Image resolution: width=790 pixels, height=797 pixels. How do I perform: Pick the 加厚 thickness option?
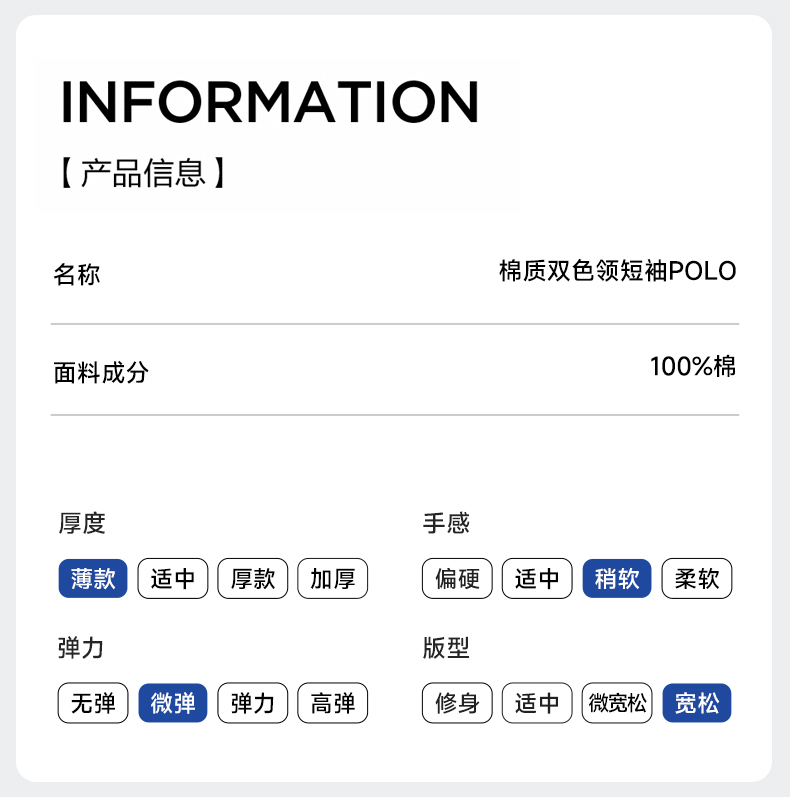(333, 578)
